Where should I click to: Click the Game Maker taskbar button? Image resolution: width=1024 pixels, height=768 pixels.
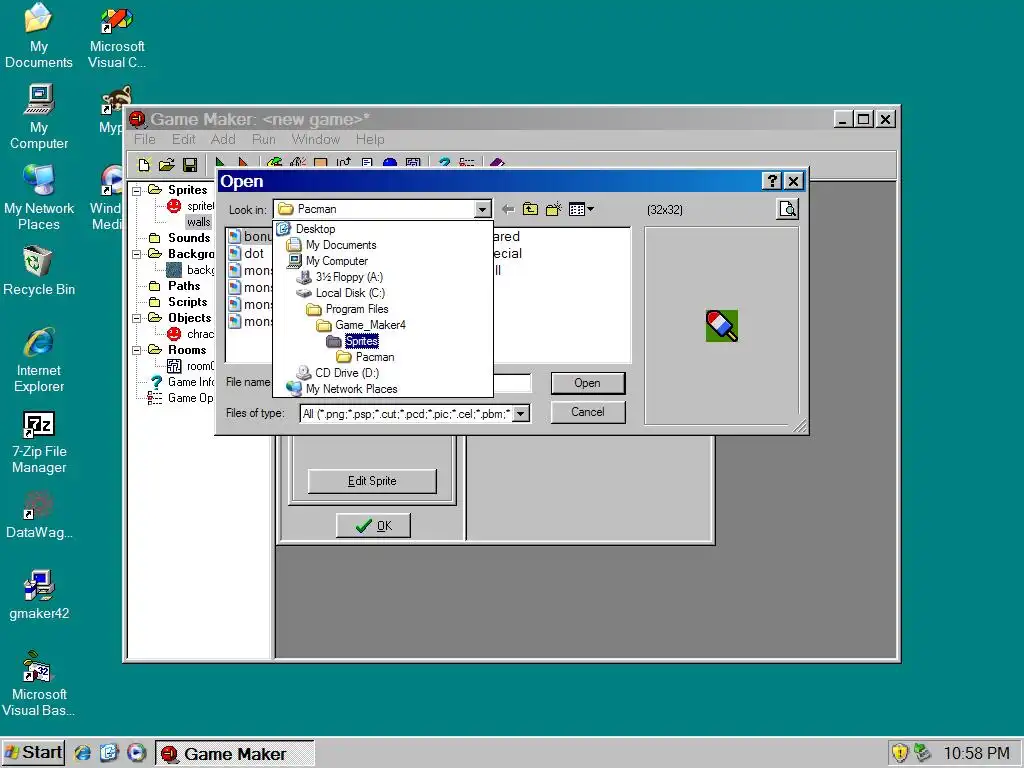point(234,754)
